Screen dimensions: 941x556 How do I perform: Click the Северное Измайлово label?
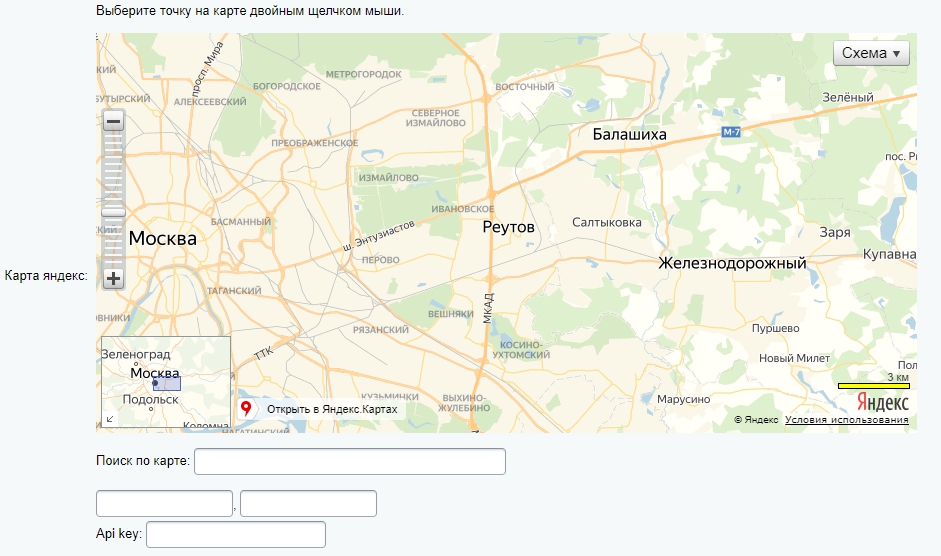tap(436, 118)
